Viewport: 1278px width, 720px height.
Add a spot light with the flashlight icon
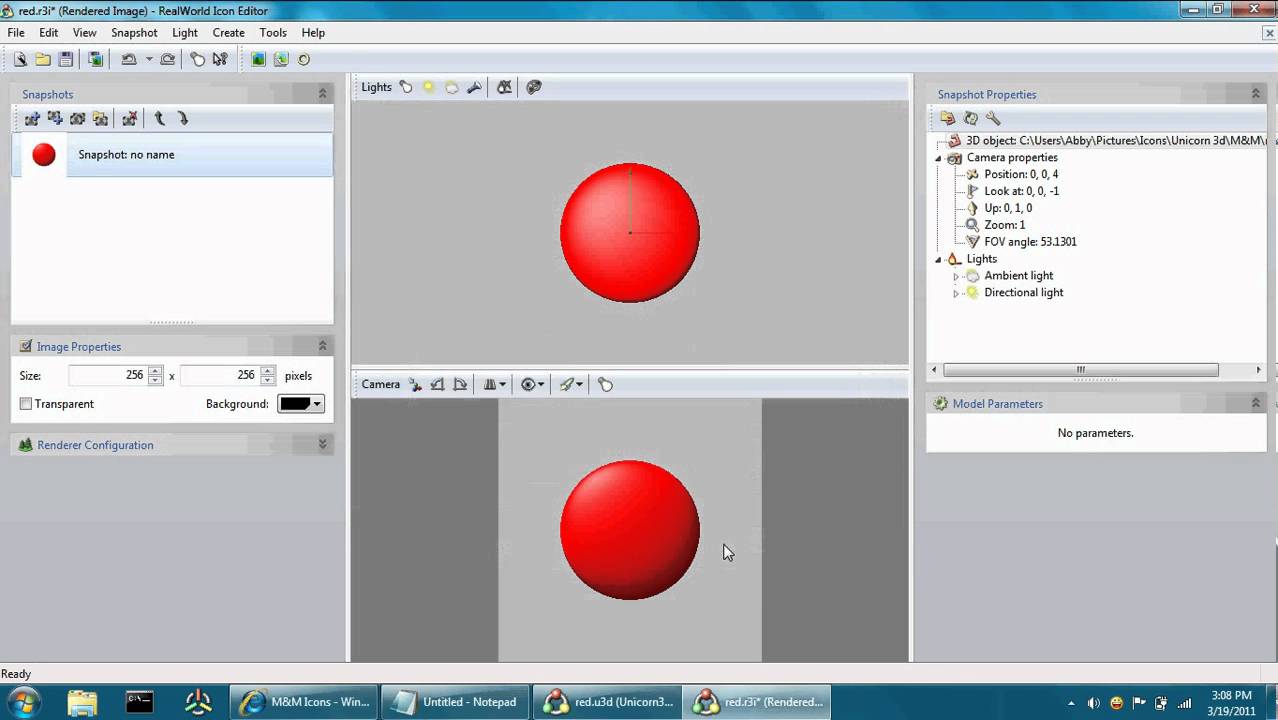pyautogui.click(x=474, y=87)
